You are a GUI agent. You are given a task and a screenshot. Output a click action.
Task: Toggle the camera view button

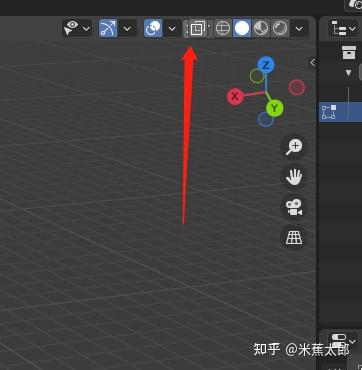point(294,207)
